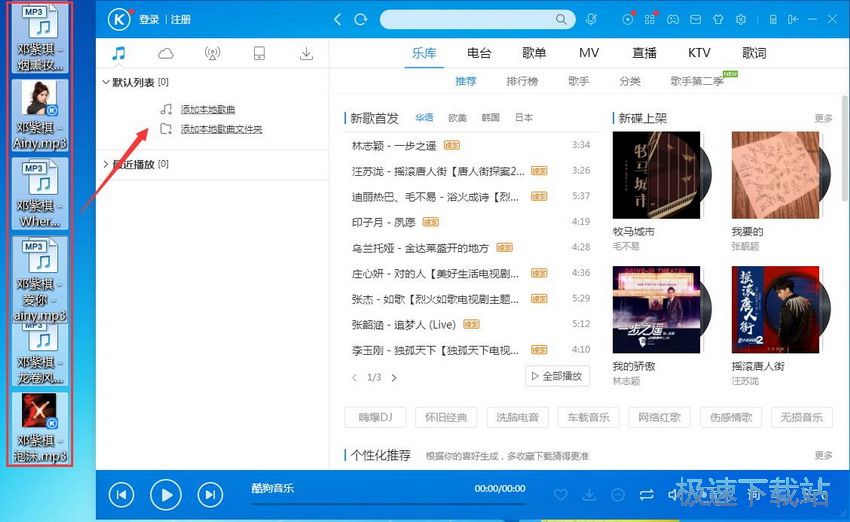This screenshot has height=522, width=850.
Task: Switch to the 乐库 tab
Action: click(424, 53)
